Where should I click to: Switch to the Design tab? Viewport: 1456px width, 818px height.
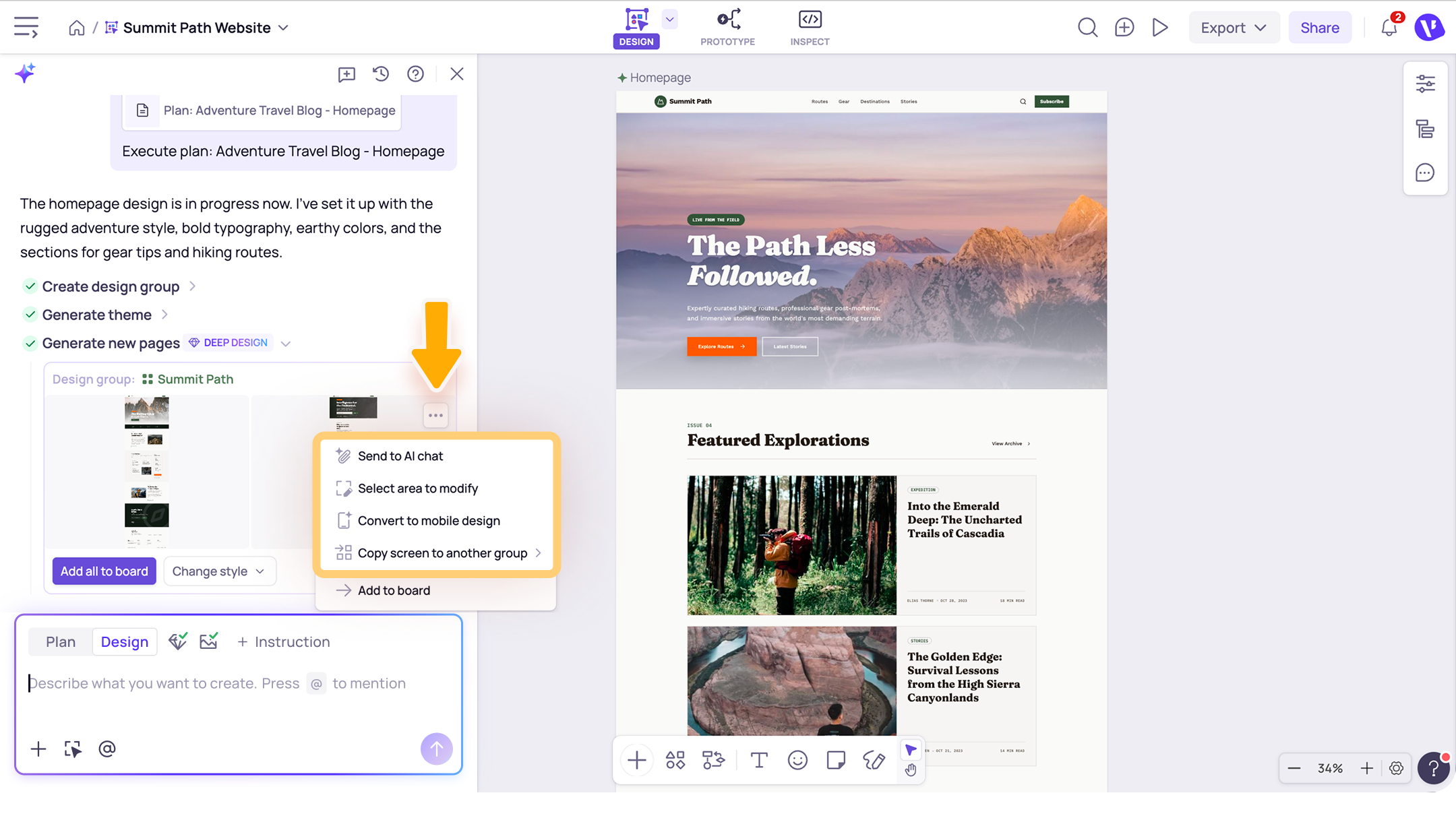pos(636,28)
